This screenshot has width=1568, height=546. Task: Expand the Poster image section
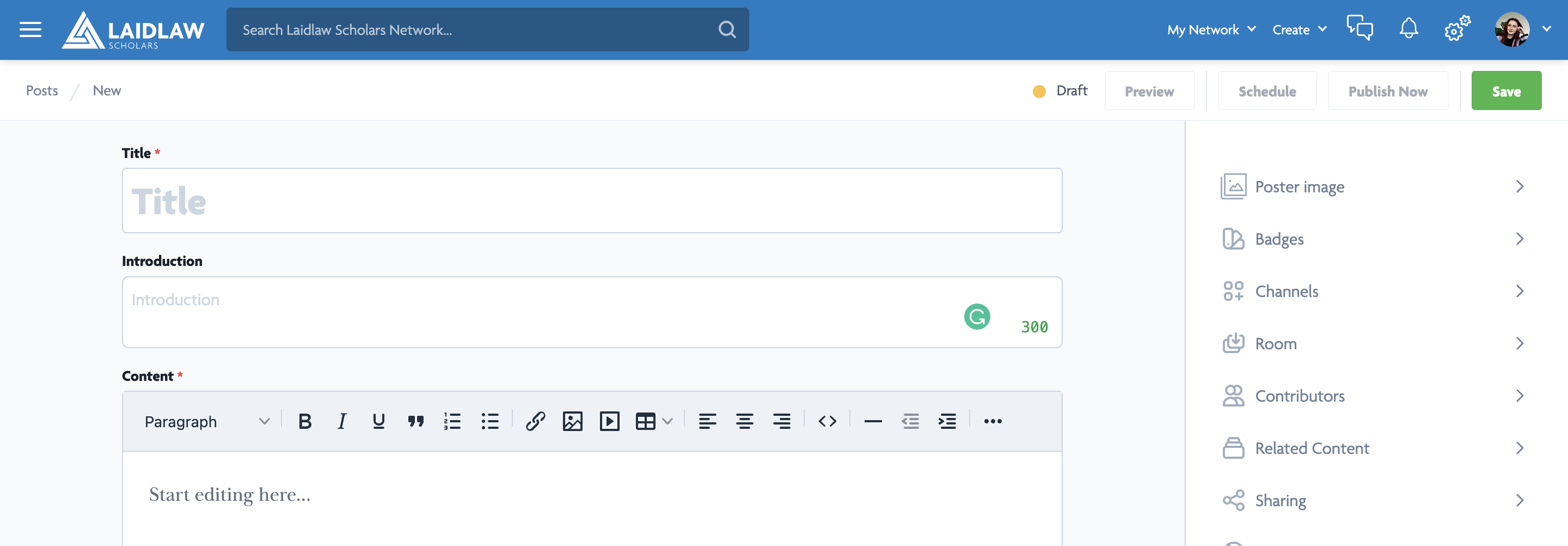click(1372, 186)
